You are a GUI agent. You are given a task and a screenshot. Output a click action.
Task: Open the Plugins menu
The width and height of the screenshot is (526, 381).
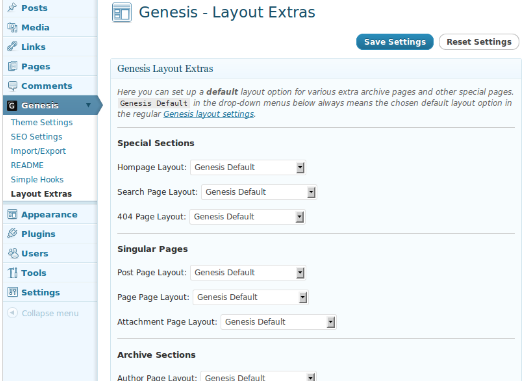coord(38,234)
